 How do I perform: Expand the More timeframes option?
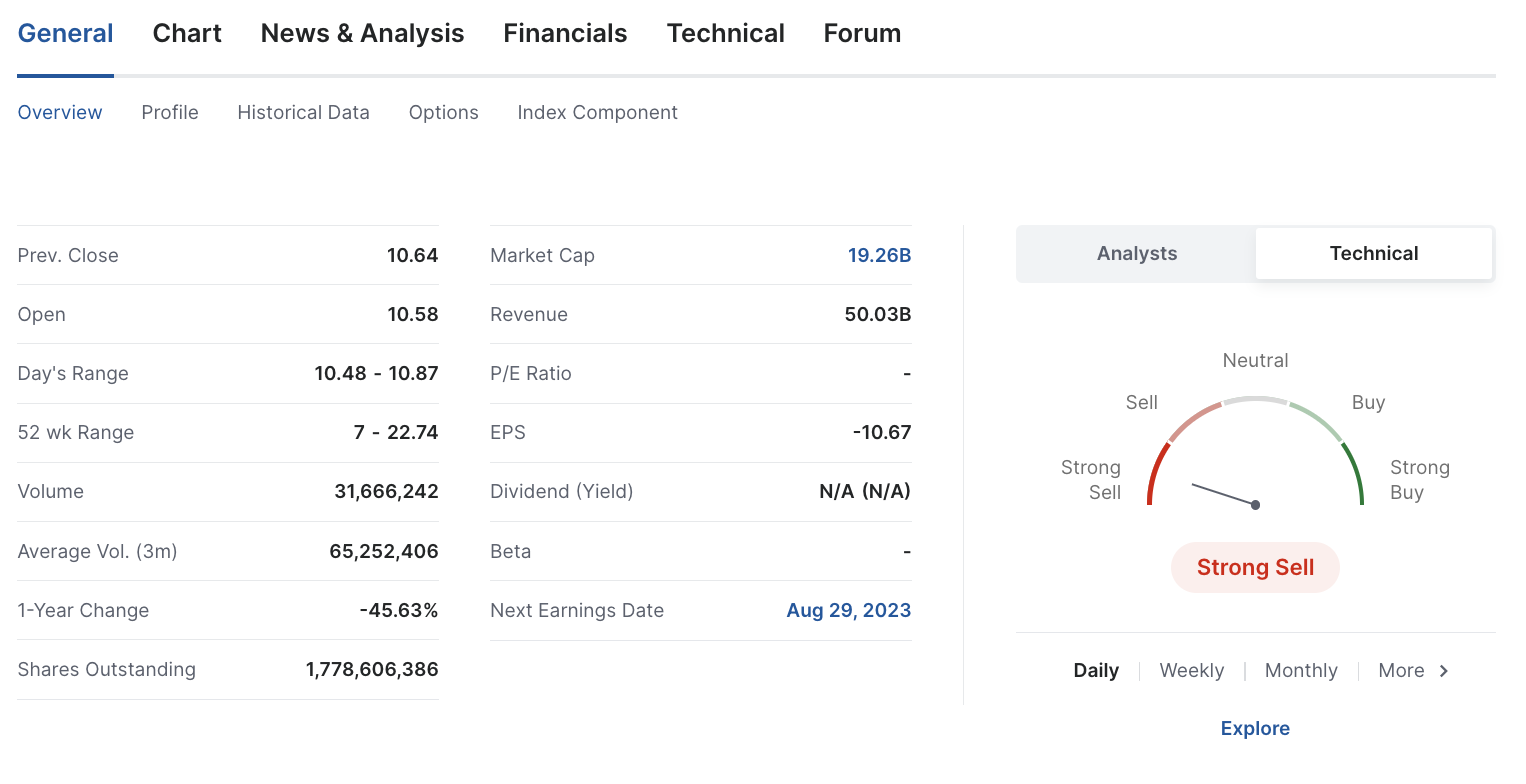pyautogui.click(x=1401, y=671)
